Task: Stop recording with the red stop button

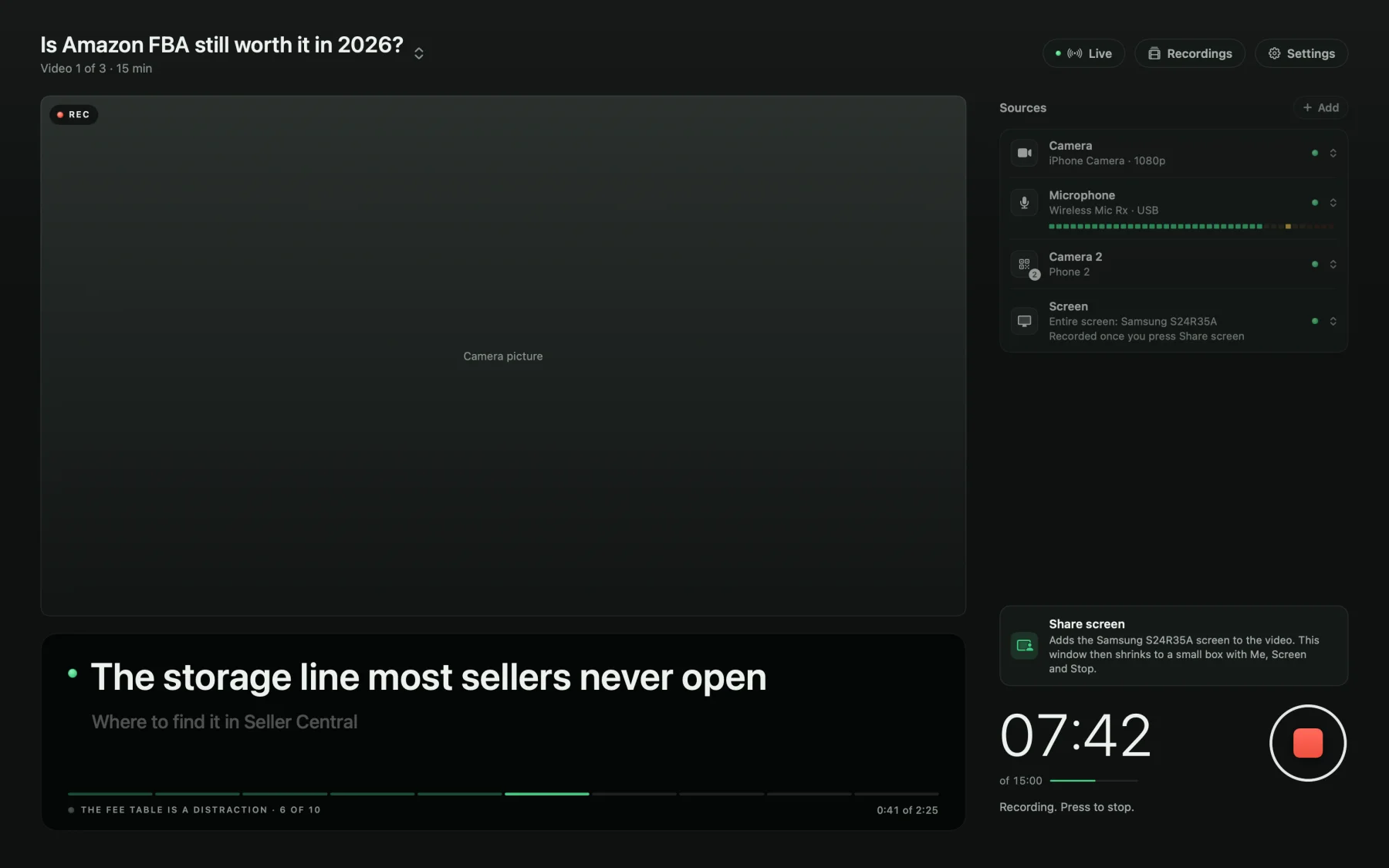Action: [x=1307, y=743]
